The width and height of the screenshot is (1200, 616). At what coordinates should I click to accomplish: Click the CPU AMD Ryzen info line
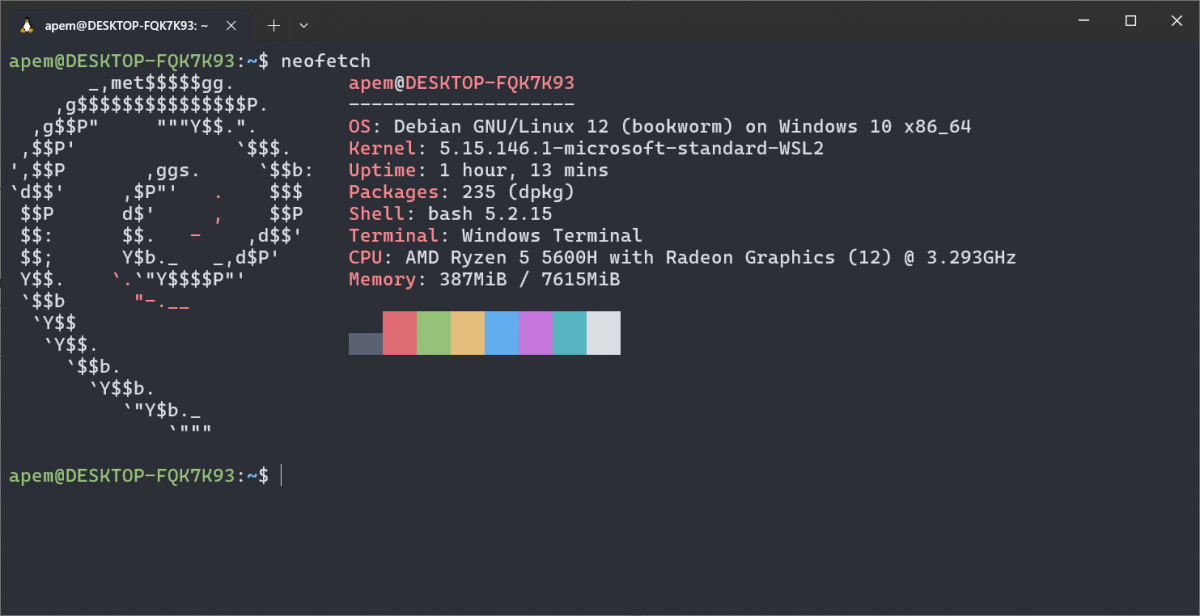pyautogui.click(x=682, y=257)
